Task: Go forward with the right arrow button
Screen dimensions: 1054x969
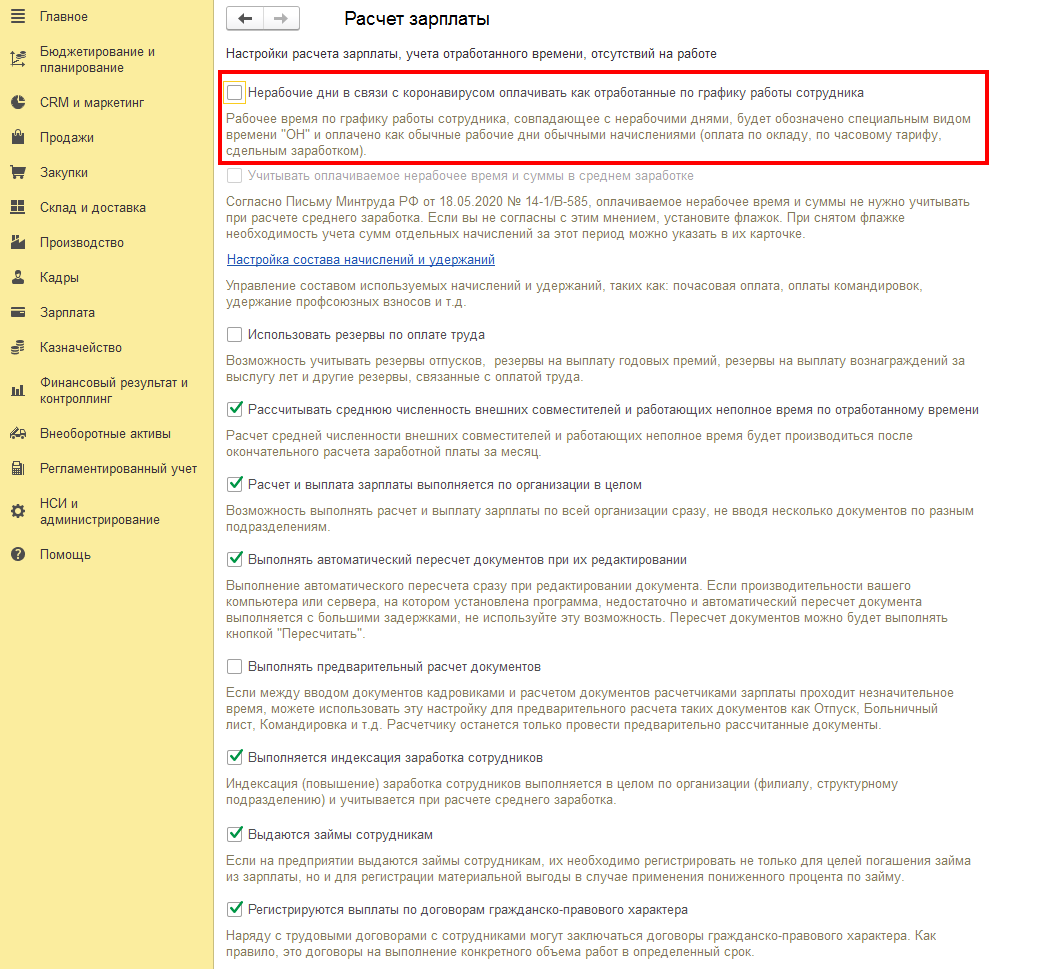Action: point(282,19)
